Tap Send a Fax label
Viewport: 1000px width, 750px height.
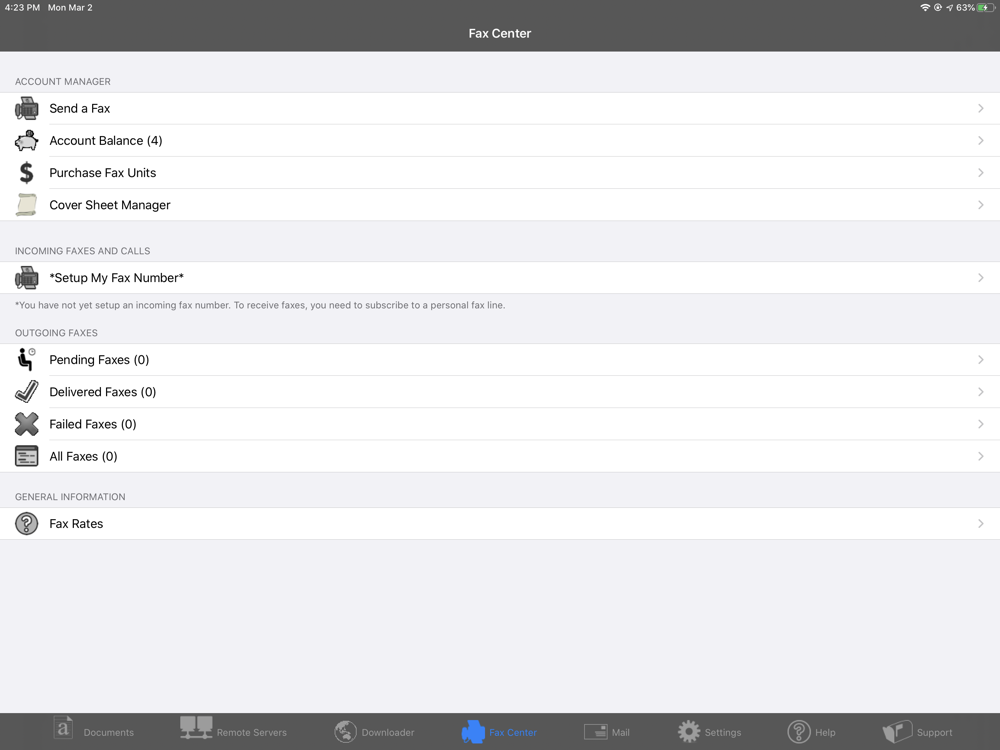pos(80,108)
